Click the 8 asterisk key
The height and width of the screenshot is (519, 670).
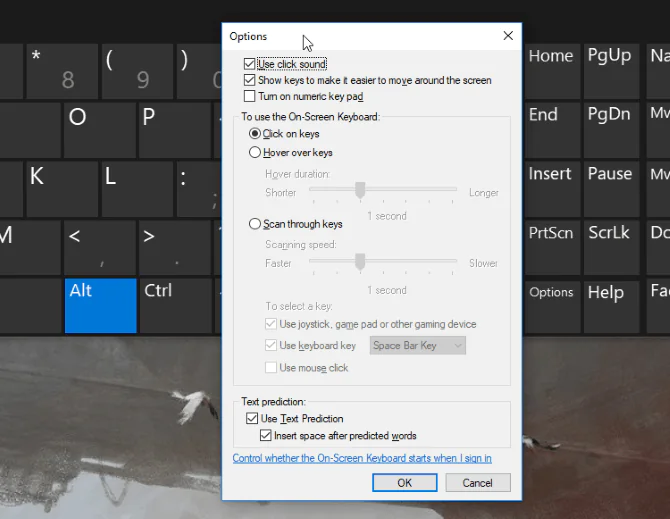(62, 71)
